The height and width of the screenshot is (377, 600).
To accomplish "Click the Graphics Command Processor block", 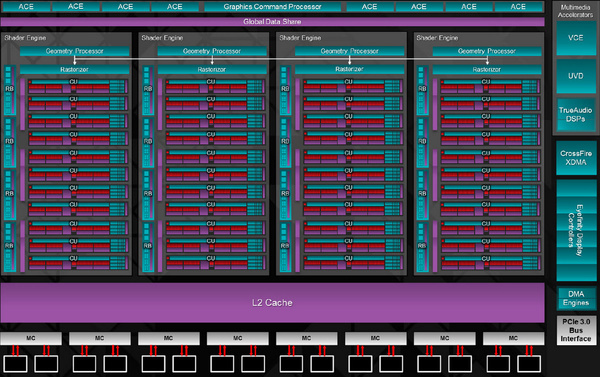I will click(x=272, y=7).
